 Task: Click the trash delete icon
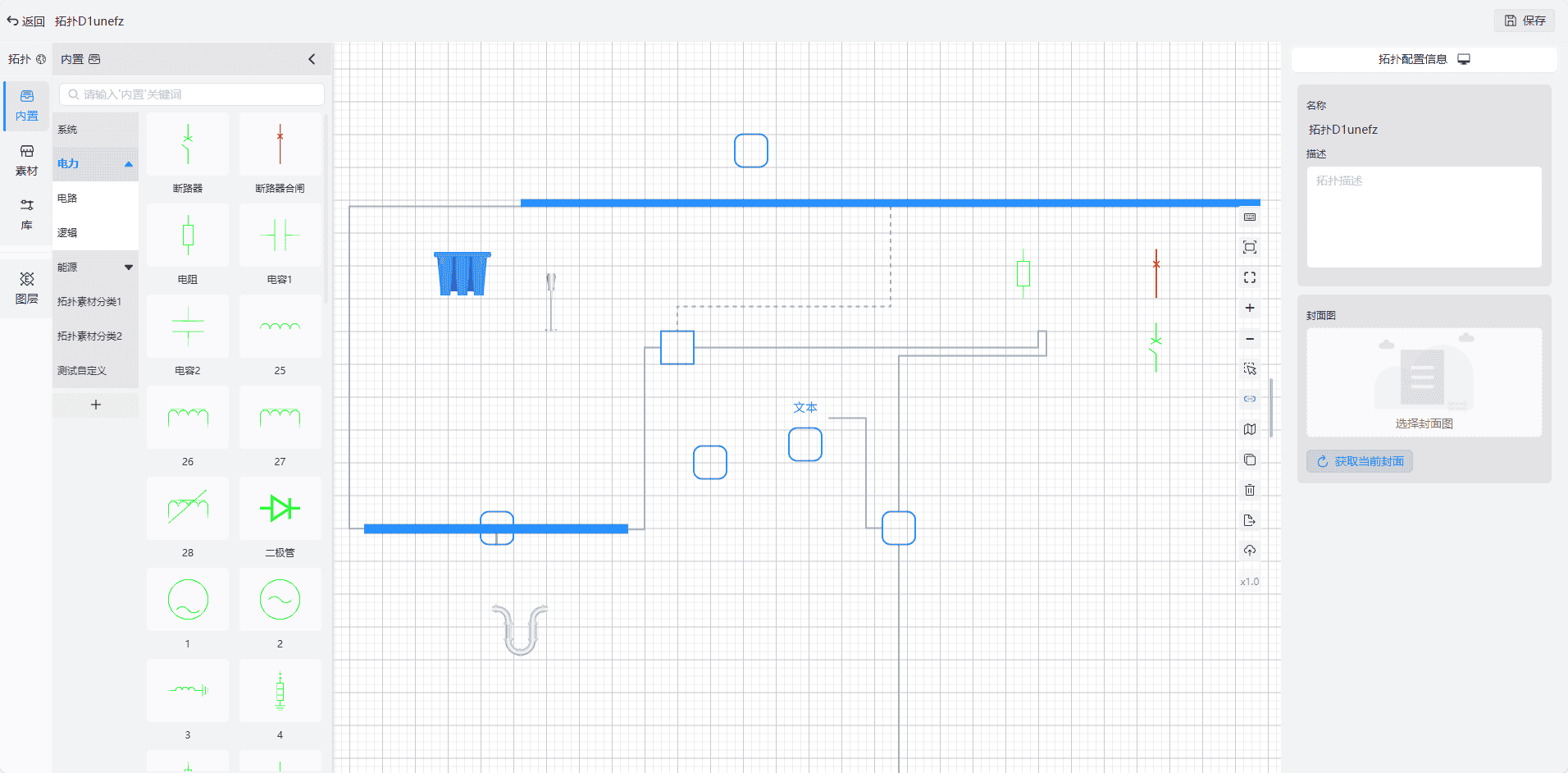pos(1249,490)
